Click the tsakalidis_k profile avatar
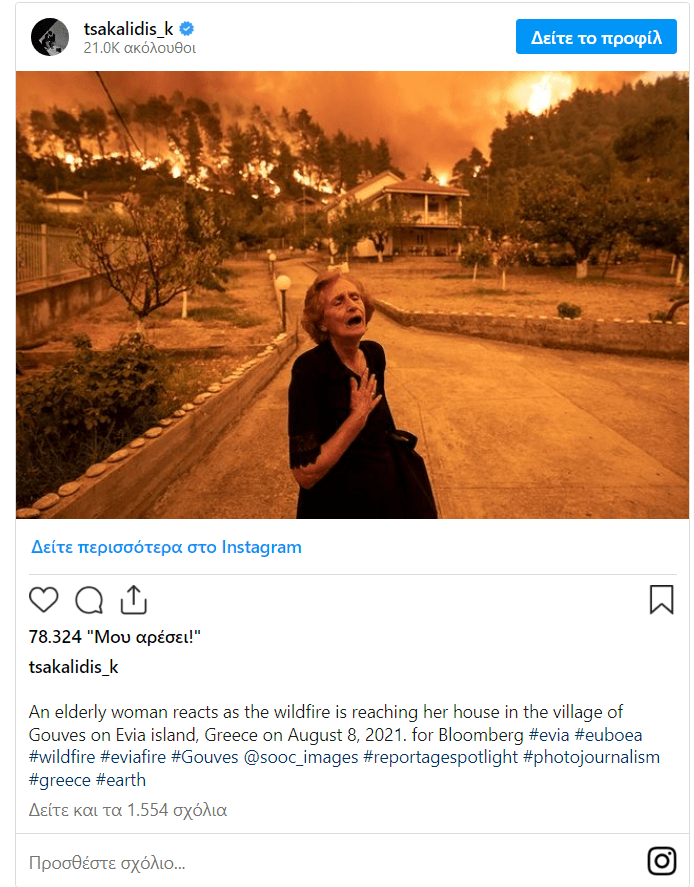This screenshot has height=887, width=694. point(50,37)
